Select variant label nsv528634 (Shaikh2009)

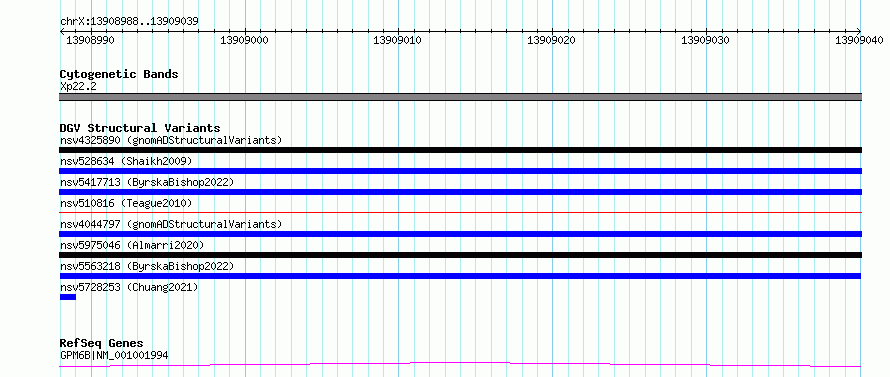pyautogui.click(x=126, y=161)
